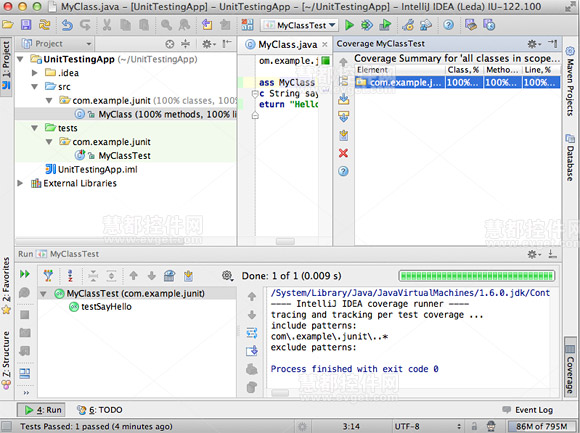Open the 2: Favorites side tab

pyautogui.click(x=6, y=285)
